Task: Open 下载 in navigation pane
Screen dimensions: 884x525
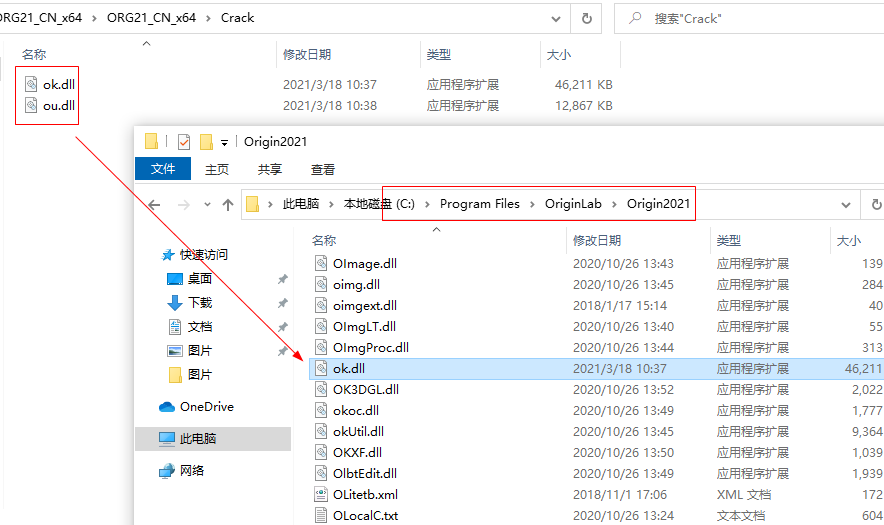Action: tap(200, 303)
